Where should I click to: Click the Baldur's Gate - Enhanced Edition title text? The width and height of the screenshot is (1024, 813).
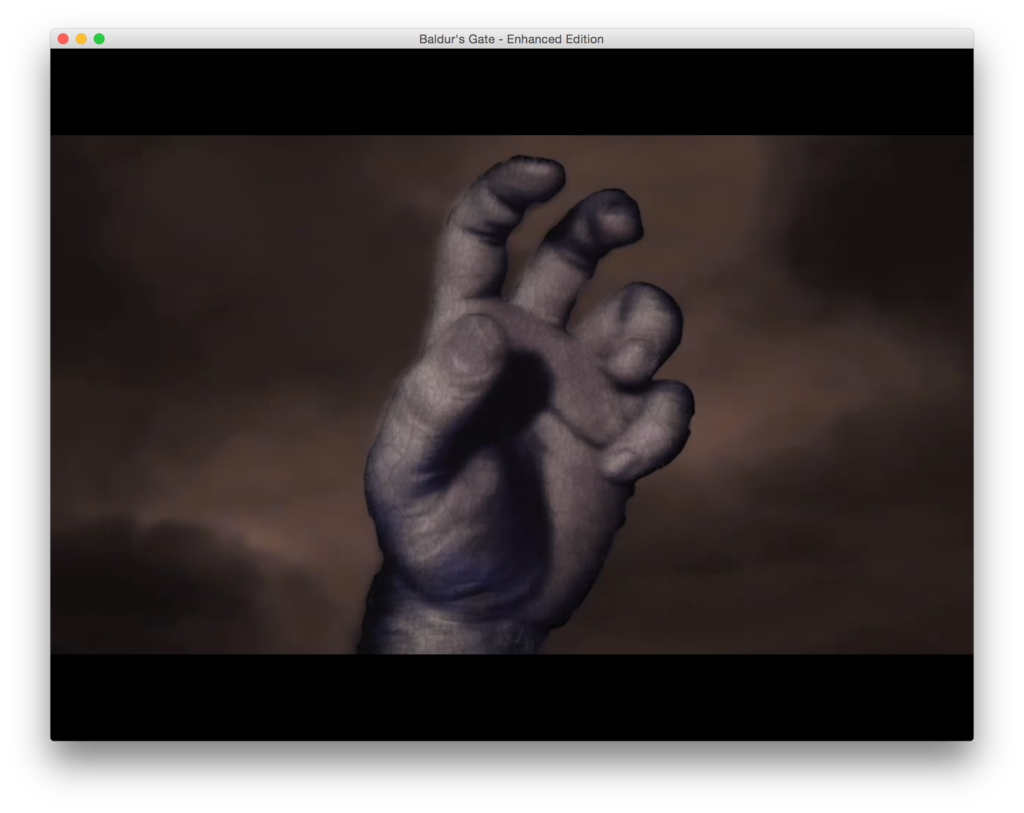point(511,39)
